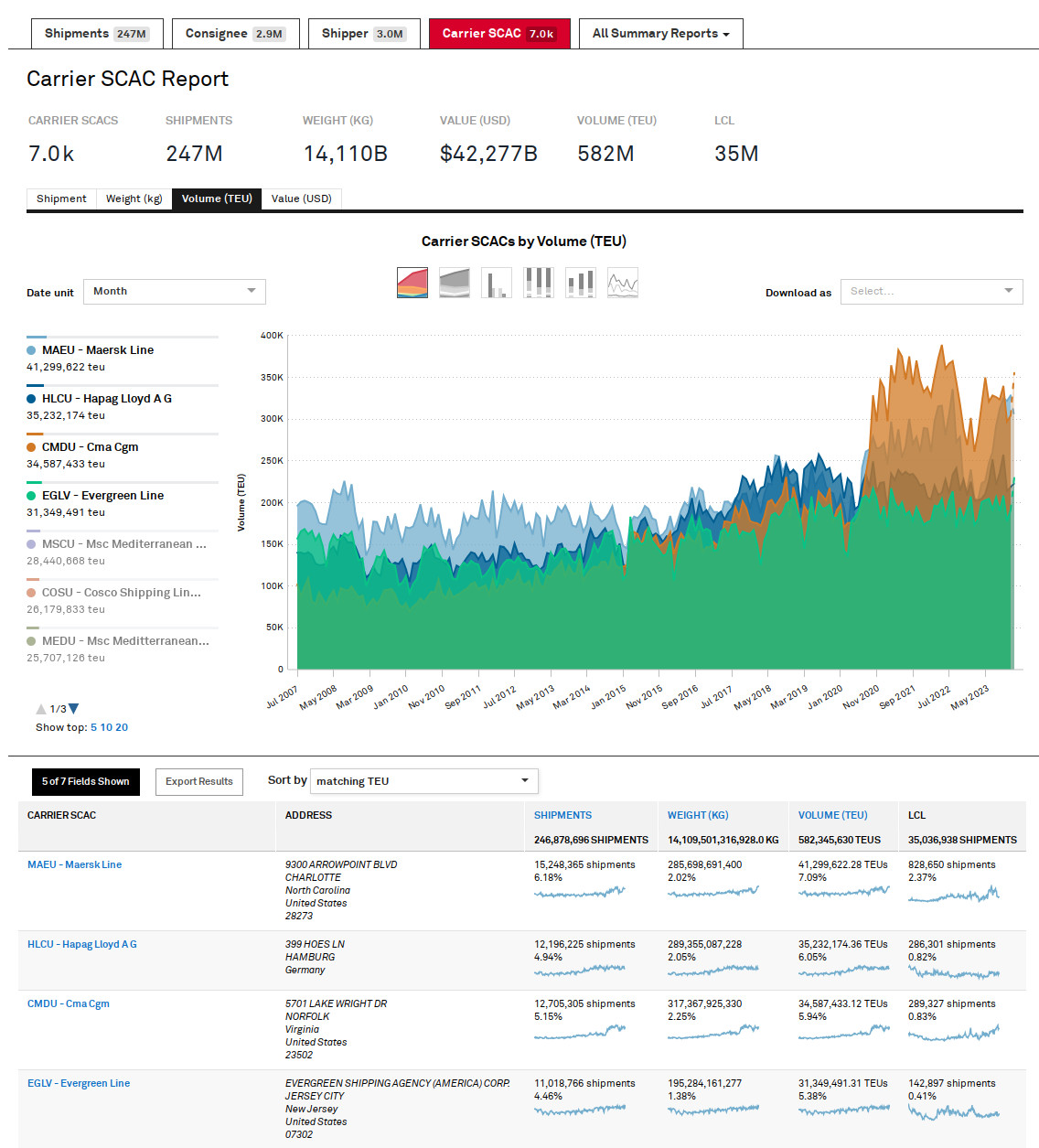Switch to the Weight (kg) tab
1039x1148 pixels.
pos(134,198)
